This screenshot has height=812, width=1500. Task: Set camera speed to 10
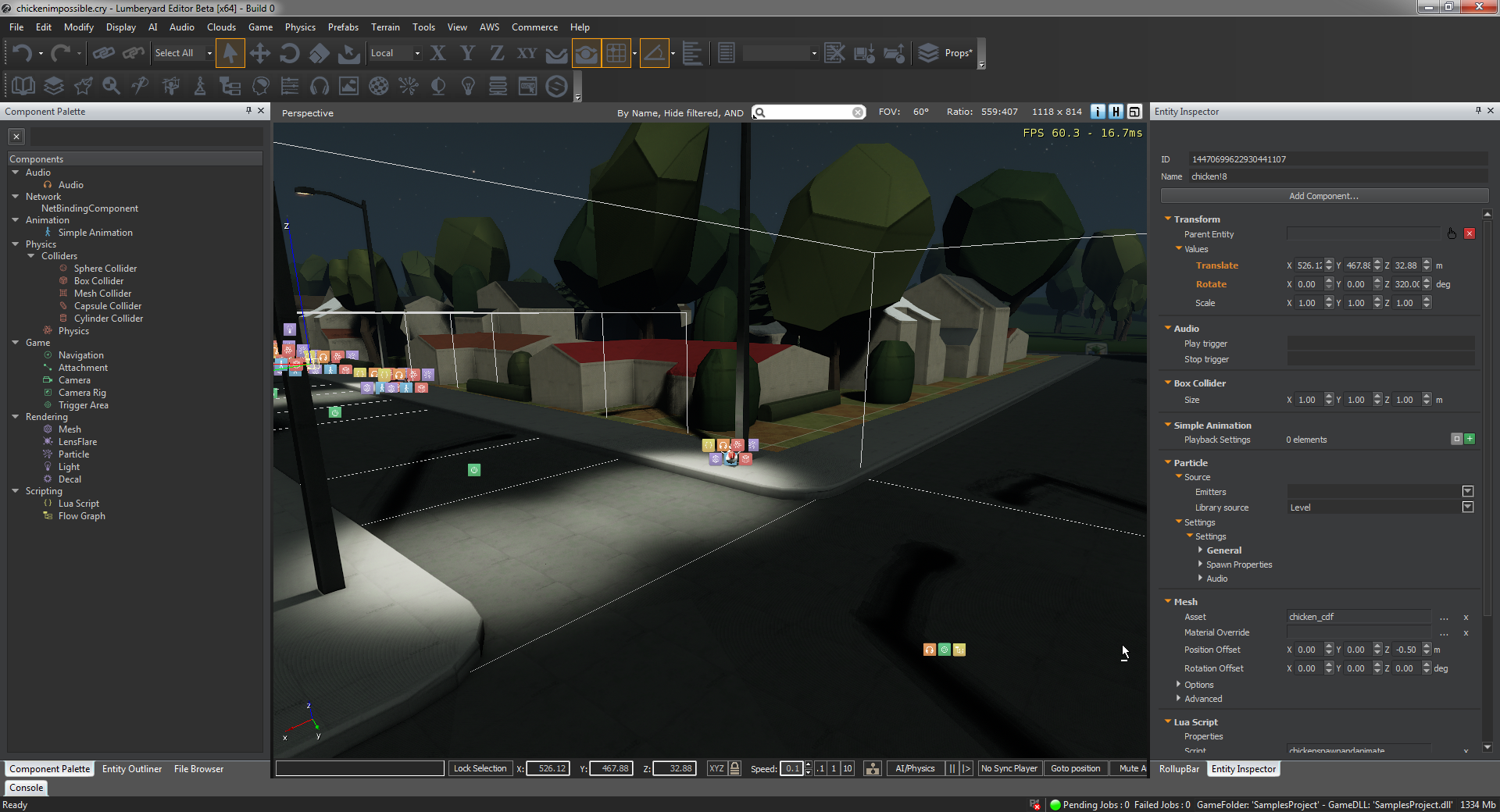coord(848,768)
